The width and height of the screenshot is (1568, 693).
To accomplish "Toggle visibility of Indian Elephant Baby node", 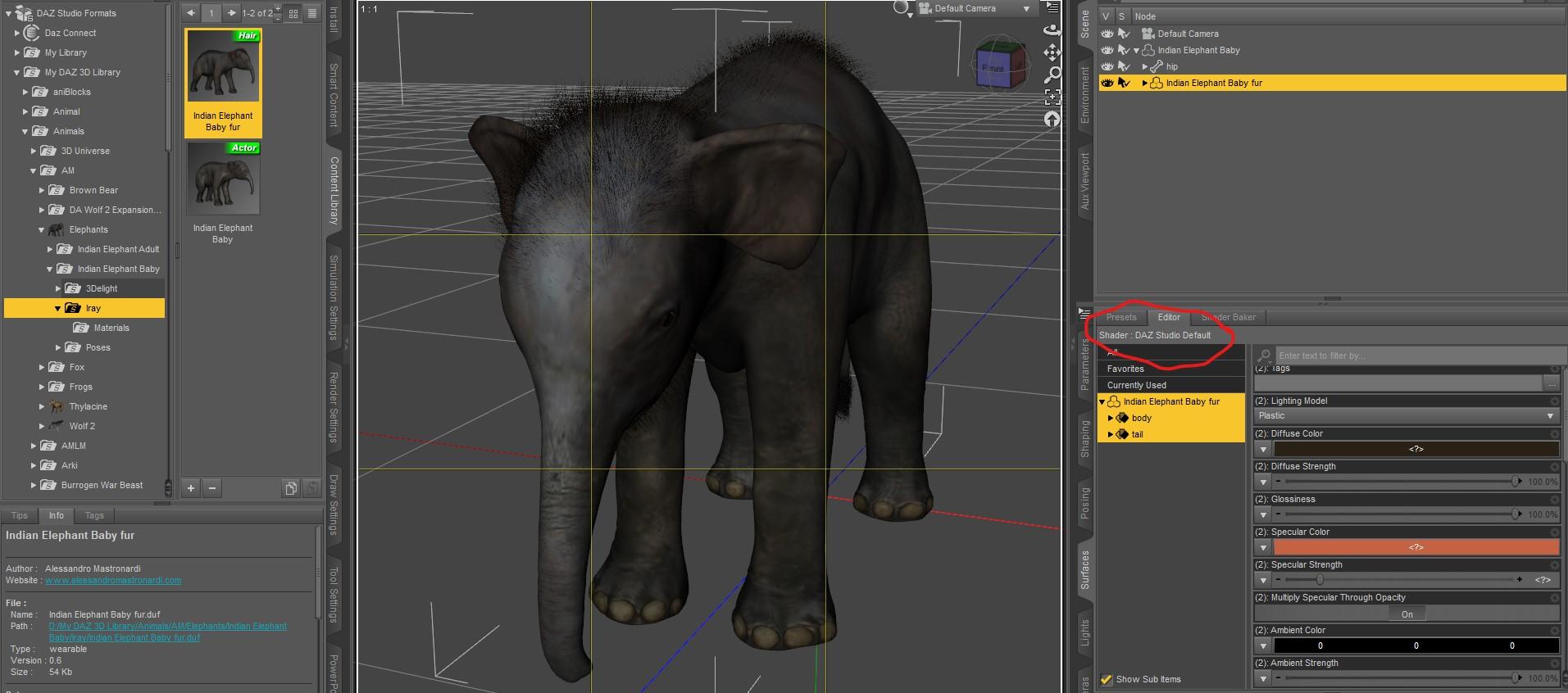I will click(x=1107, y=50).
